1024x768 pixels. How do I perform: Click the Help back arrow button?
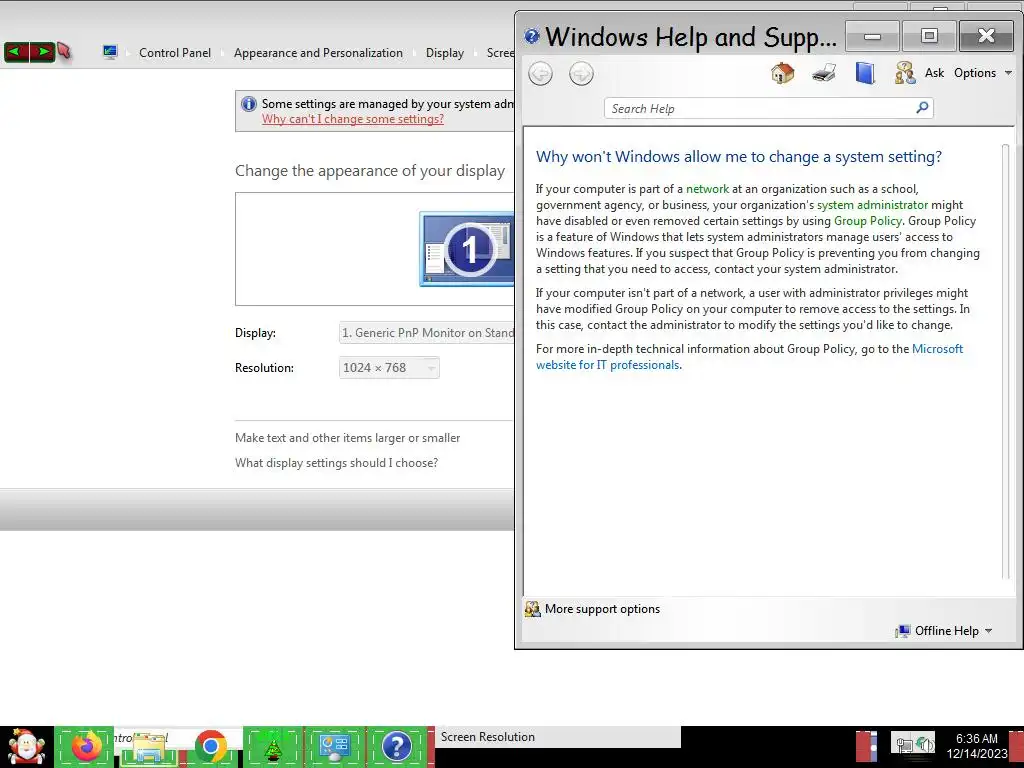(x=540, y=74)
